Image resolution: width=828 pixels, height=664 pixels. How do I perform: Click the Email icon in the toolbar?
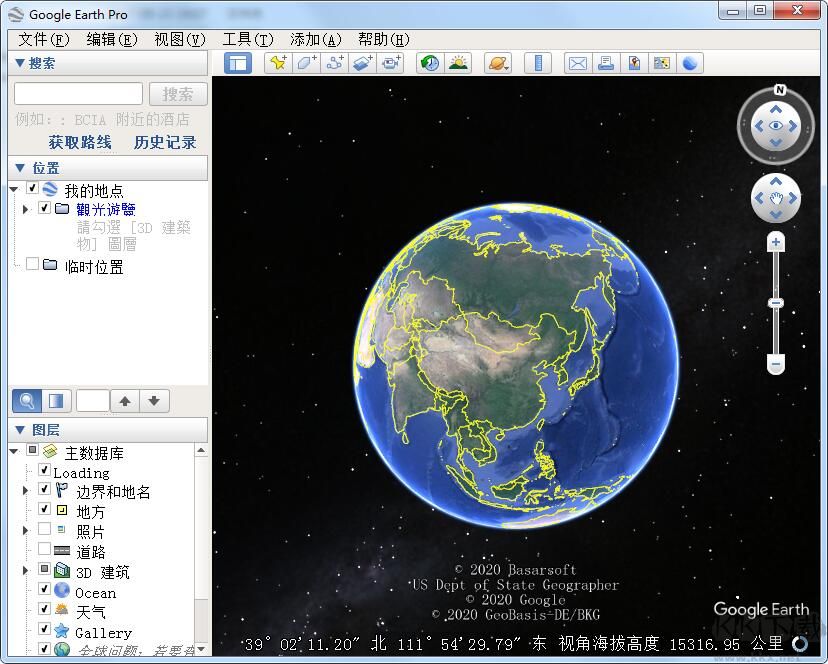pyautogui.click(x=577, y=62)
